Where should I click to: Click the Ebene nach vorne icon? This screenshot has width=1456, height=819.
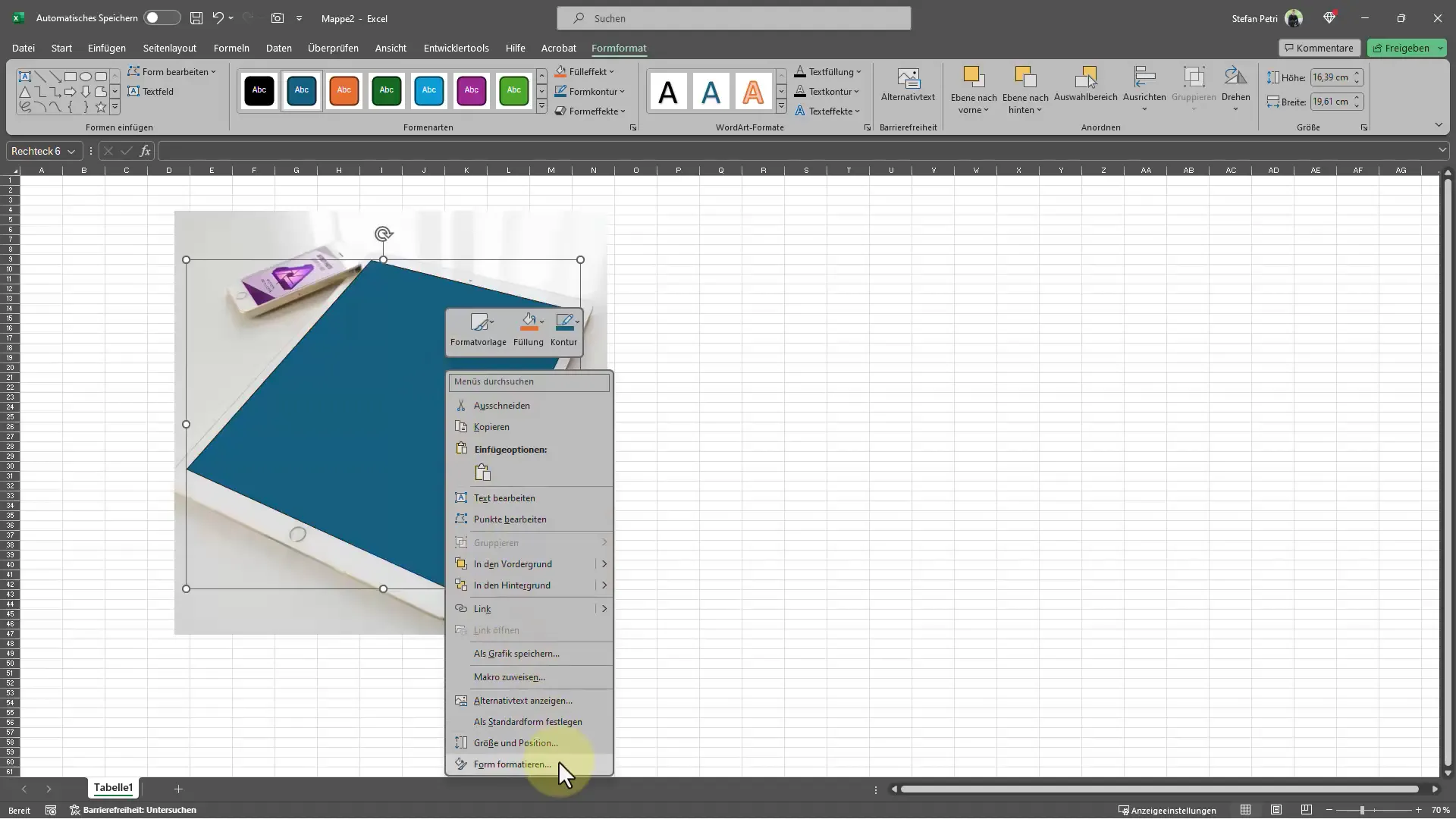coord(974,77)
